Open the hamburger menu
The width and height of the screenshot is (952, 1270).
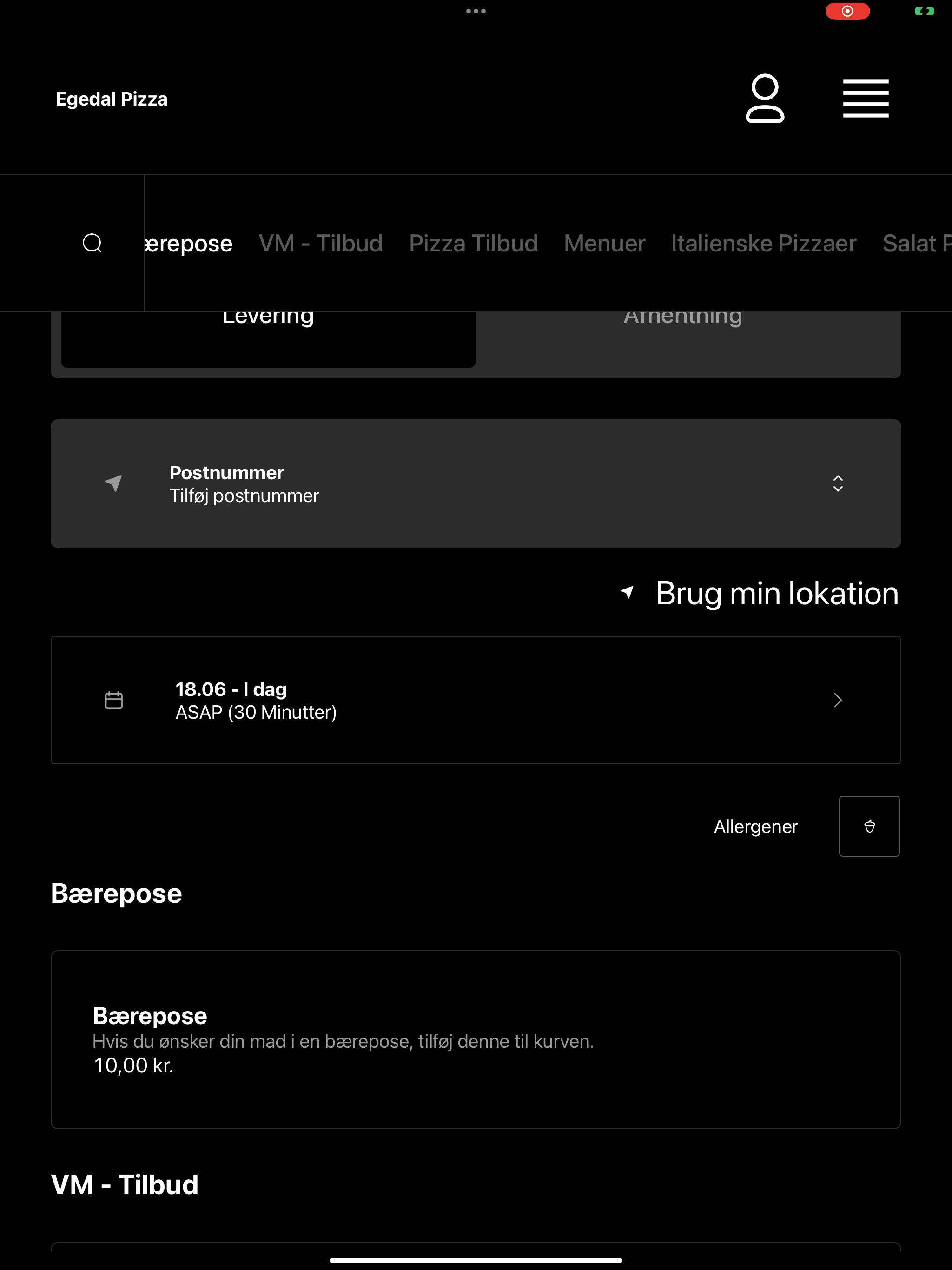coord(865,99)
